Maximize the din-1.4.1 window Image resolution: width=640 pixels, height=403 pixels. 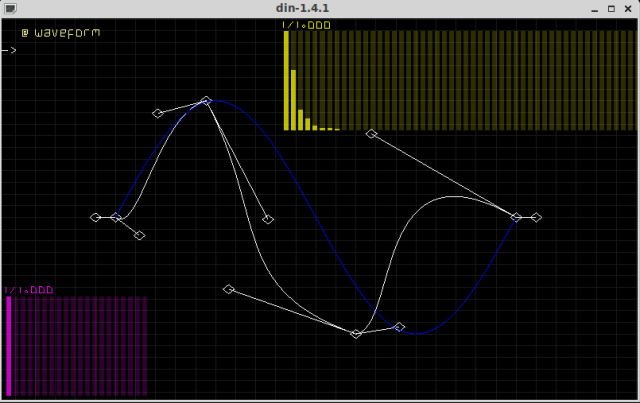pos(611,7)
